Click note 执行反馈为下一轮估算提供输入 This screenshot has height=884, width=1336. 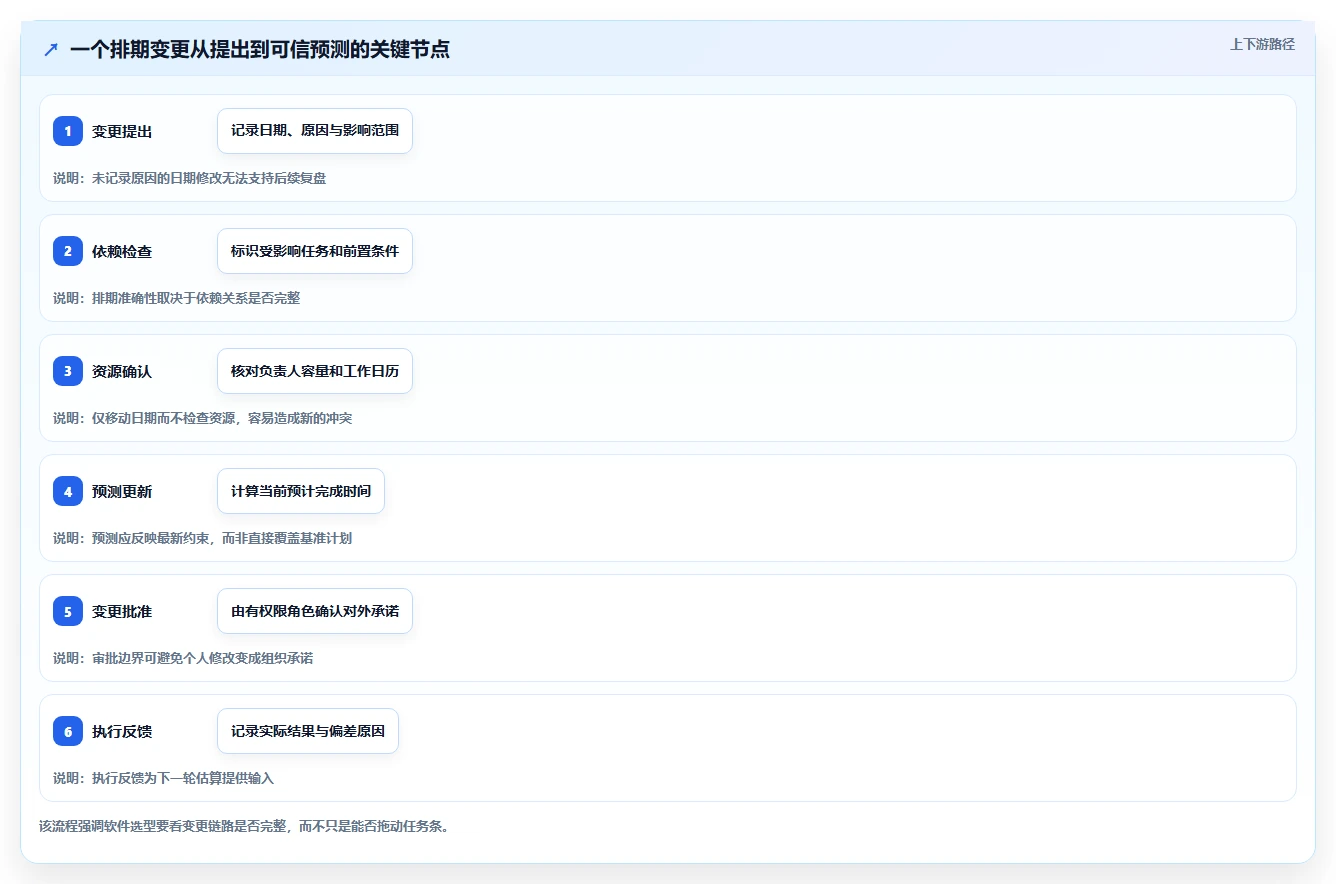(183, 778)
